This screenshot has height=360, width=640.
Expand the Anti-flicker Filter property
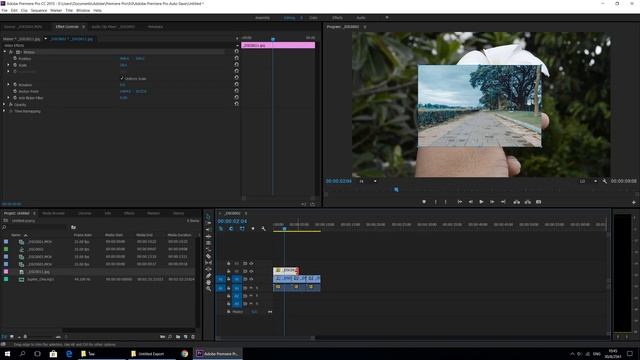[x=8, y=98]
